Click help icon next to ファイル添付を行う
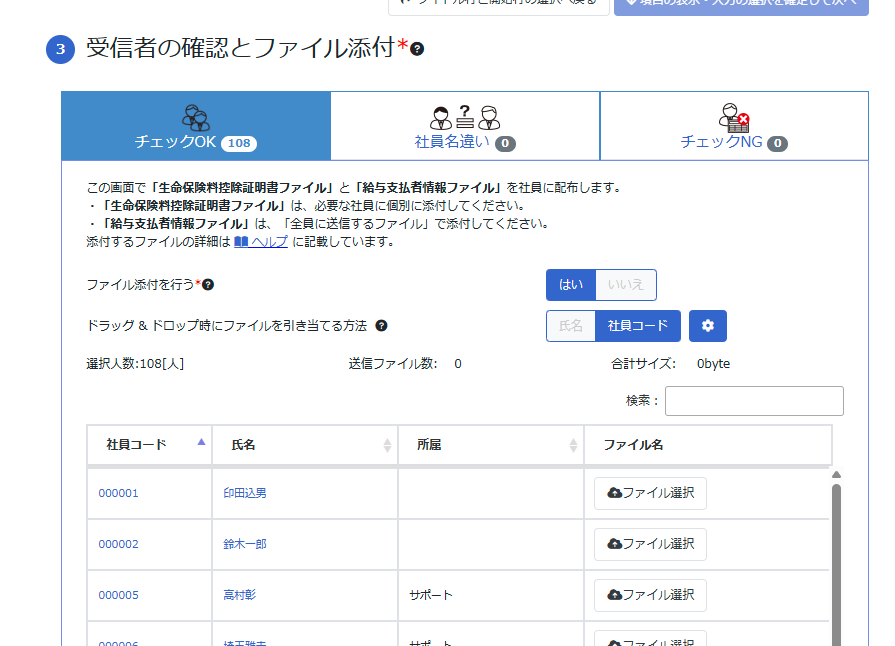This screenshot has height=646, width=895. (208, 285)
